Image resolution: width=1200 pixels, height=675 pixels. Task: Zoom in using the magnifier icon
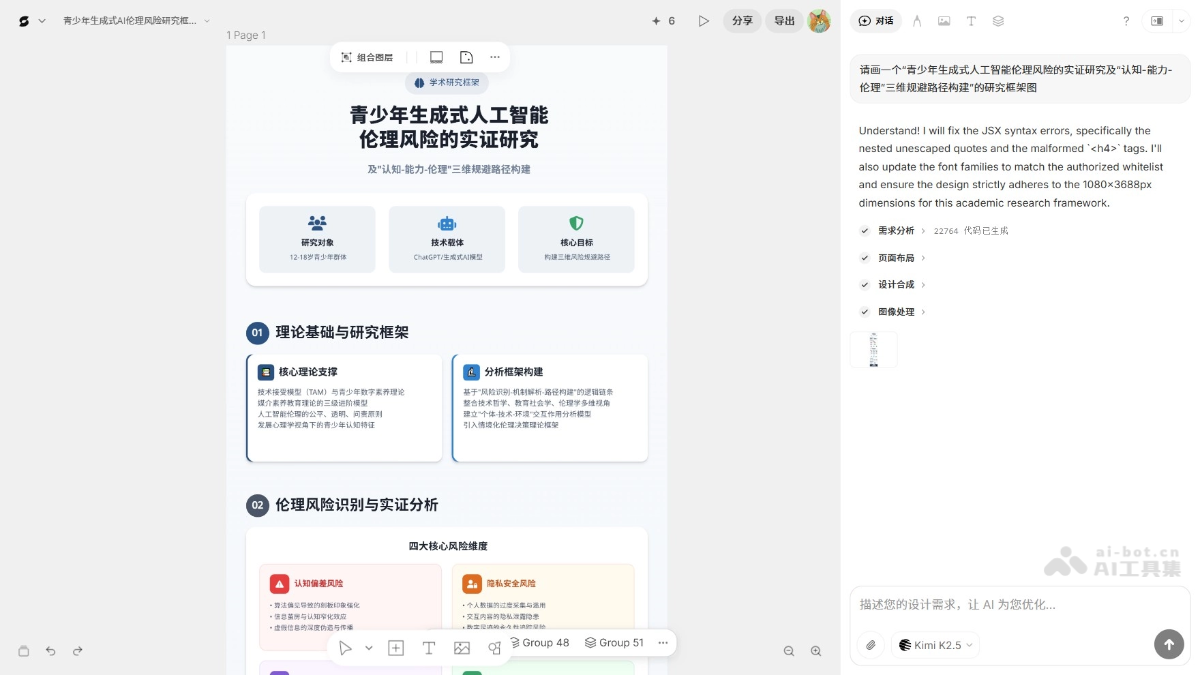817,651
